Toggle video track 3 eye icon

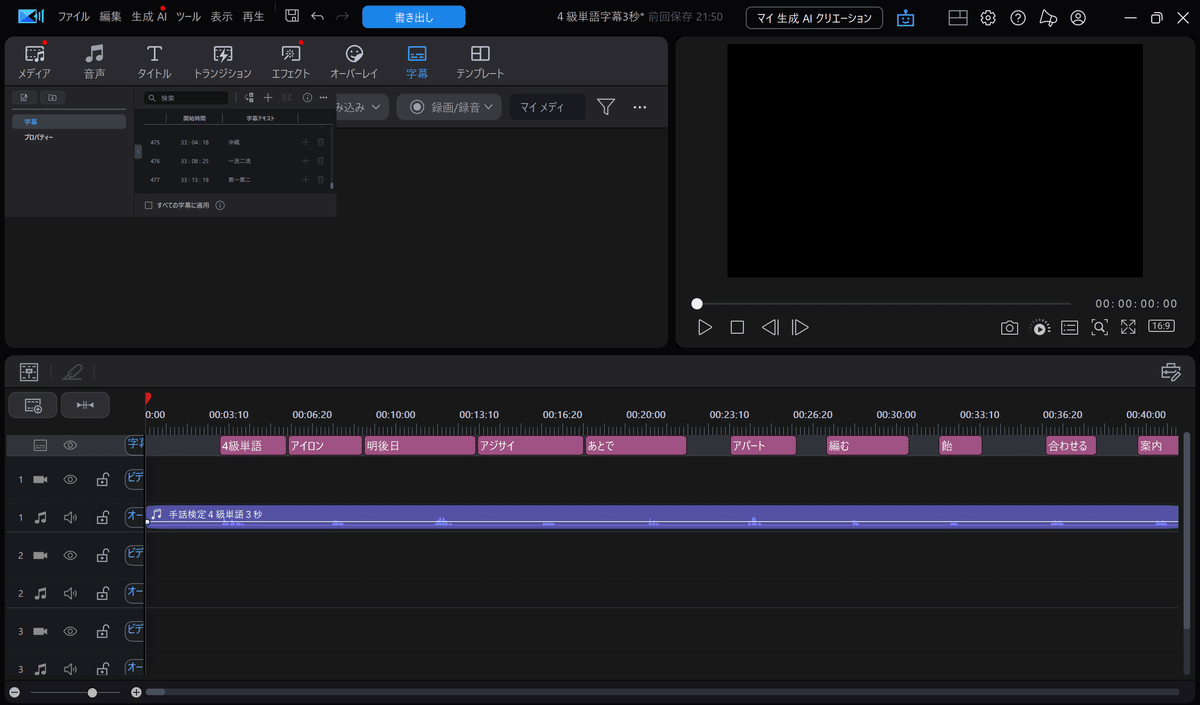click(x=70, y=631)
